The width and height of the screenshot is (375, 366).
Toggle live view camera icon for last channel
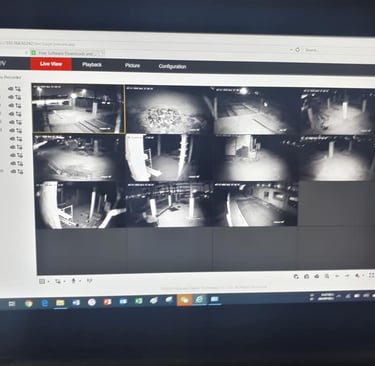pyautogui.click(x=13, y=171)
